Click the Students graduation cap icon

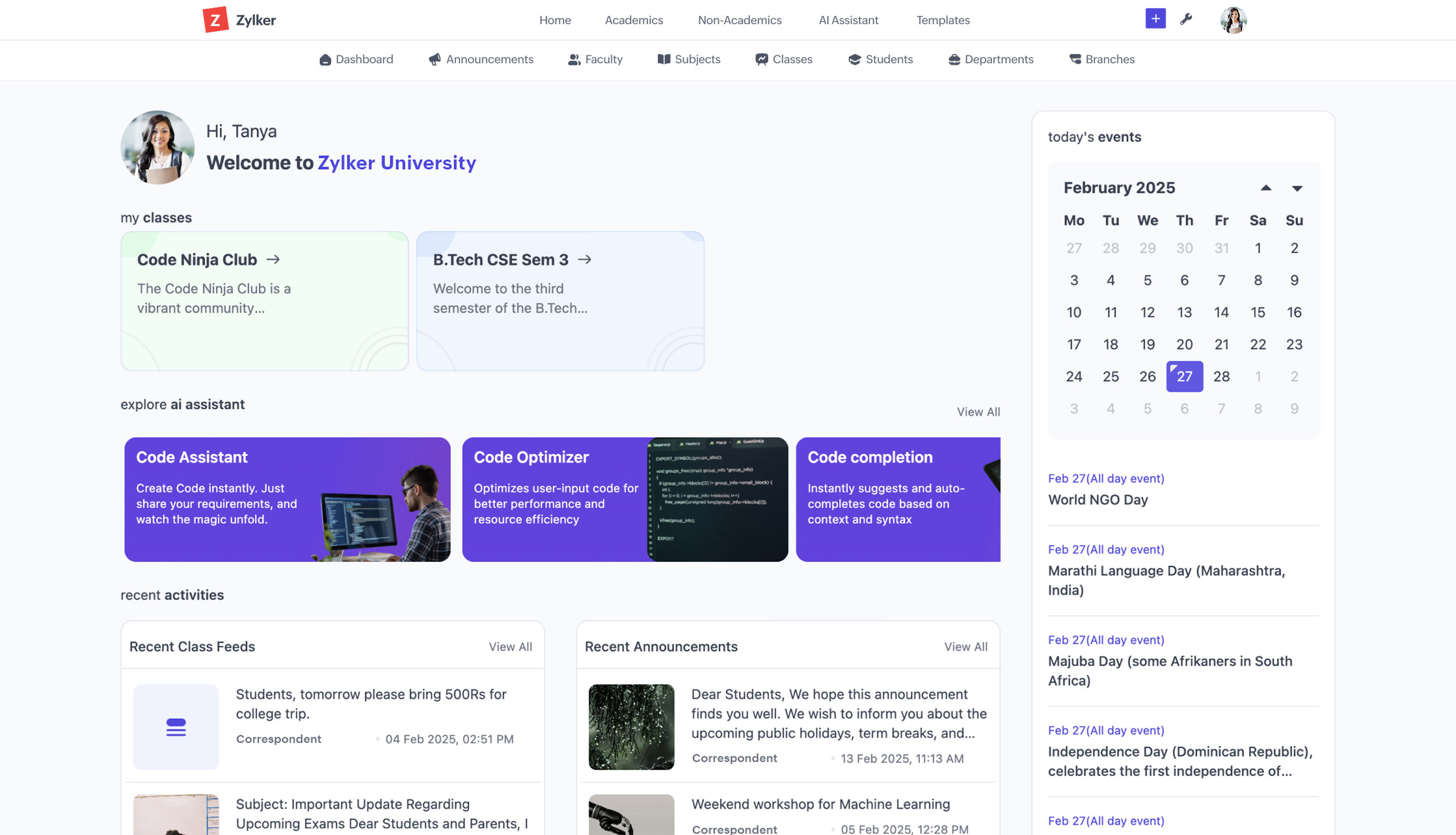click(855, 59)
